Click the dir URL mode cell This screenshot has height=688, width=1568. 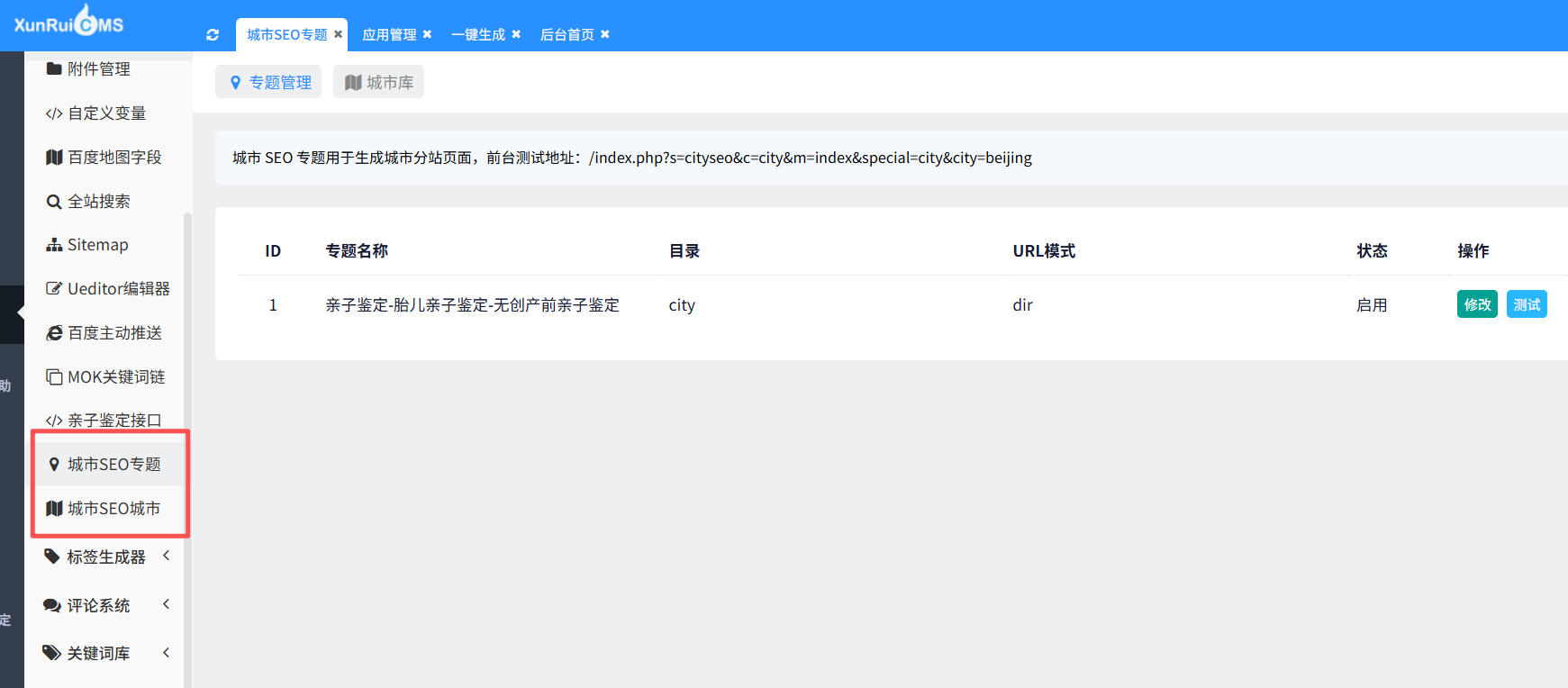[x=1022, y=305]
